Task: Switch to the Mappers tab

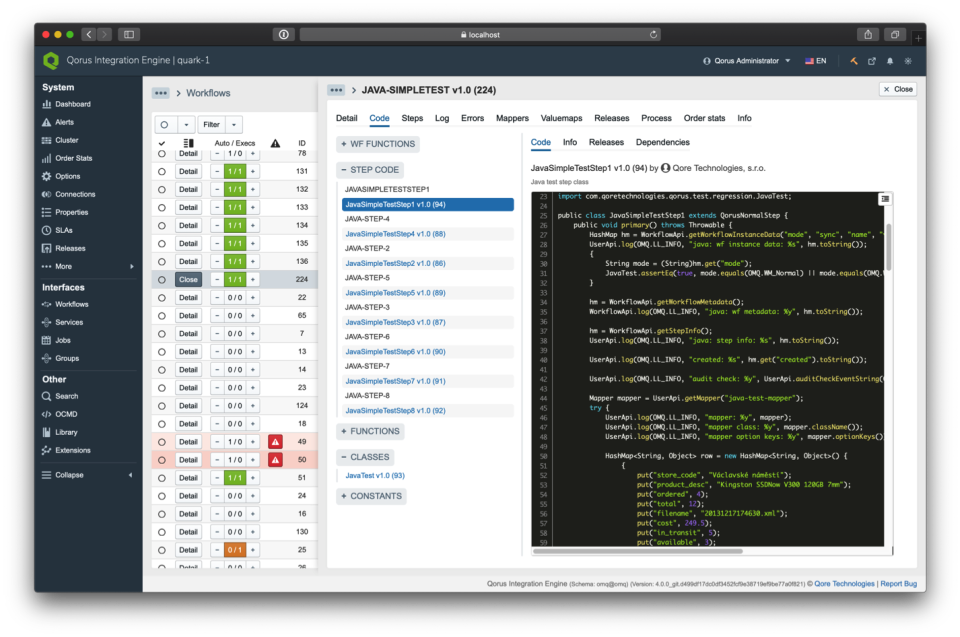Action: (512, 117)
